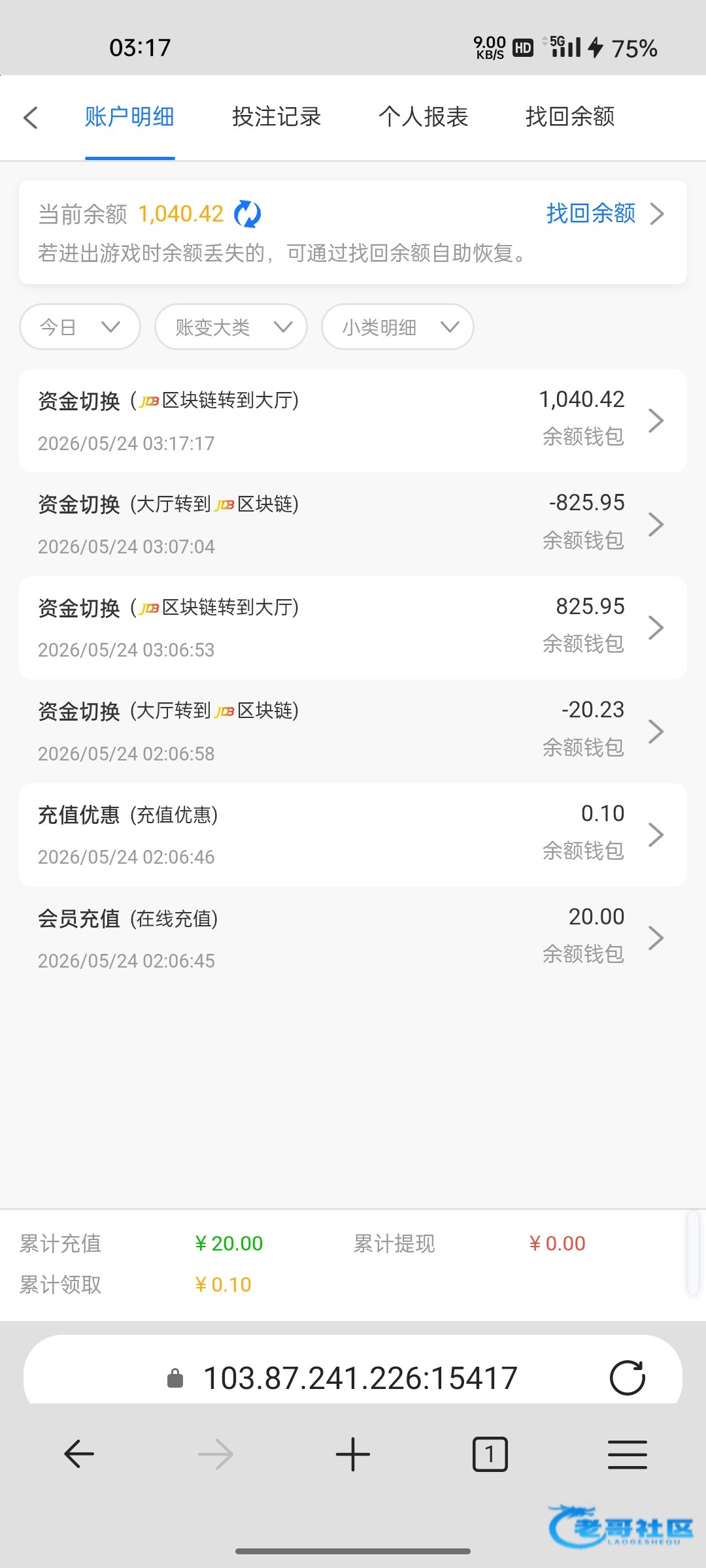Switch to the 个人报表 tab
The width and height of the screenshot is (706, 1568).
point(424,117)
